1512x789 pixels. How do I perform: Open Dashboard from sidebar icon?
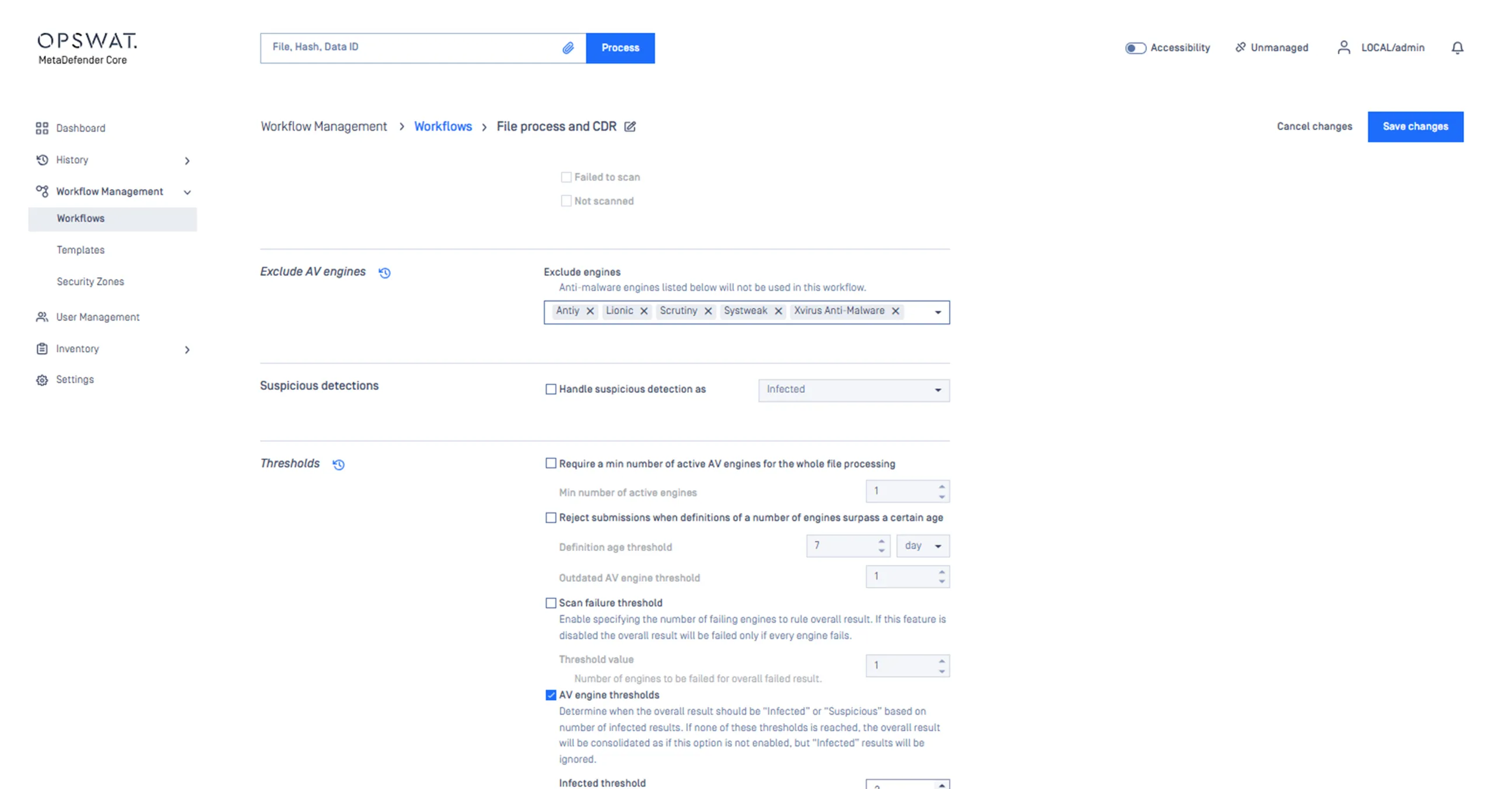click(x=41, y=128)
